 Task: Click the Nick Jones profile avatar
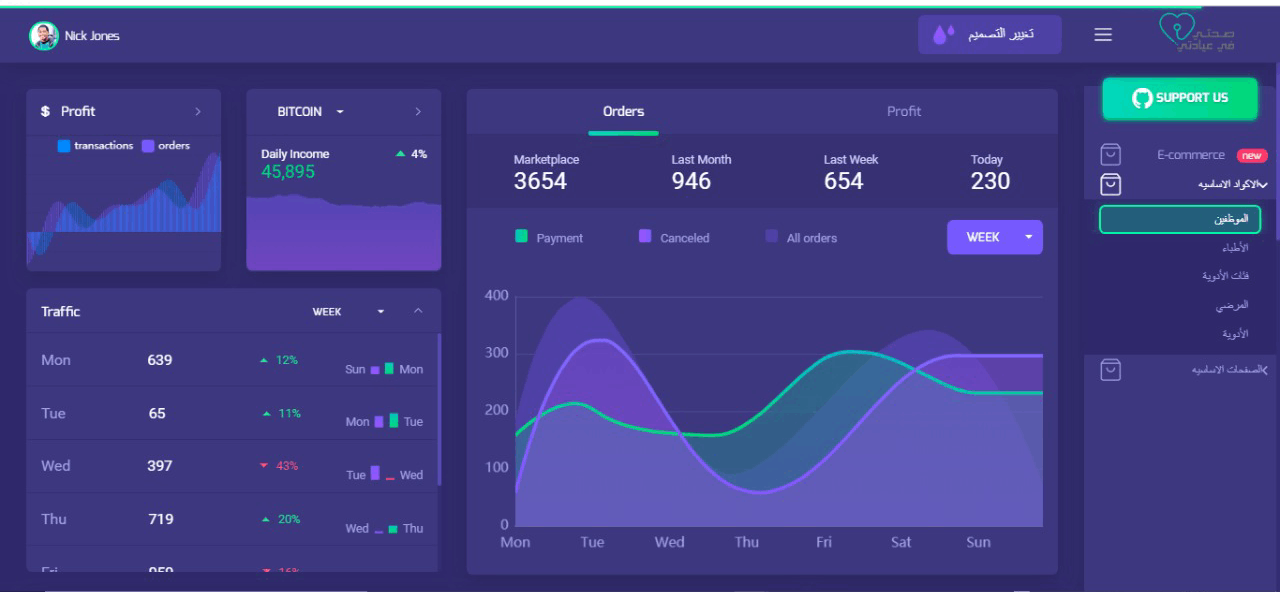tap(43, 36)
